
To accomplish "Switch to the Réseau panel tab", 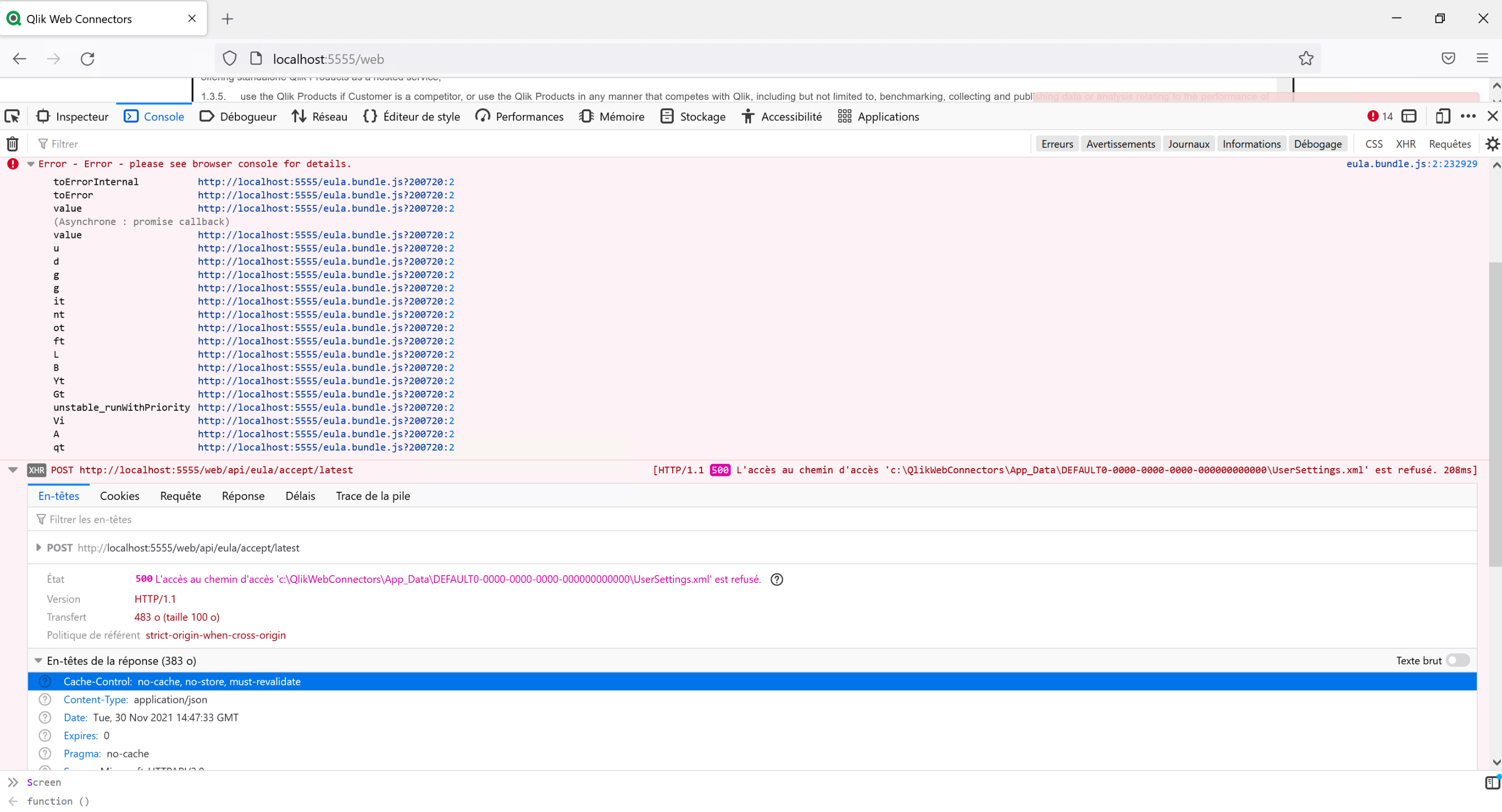I will coord(319,116).
